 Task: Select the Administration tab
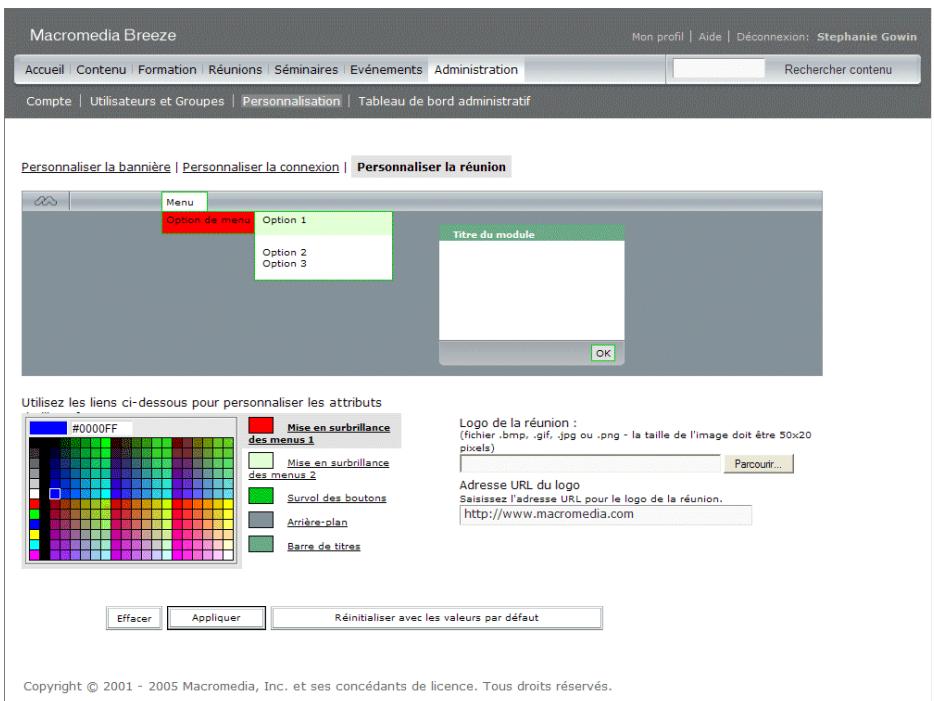tap(476, 70)
